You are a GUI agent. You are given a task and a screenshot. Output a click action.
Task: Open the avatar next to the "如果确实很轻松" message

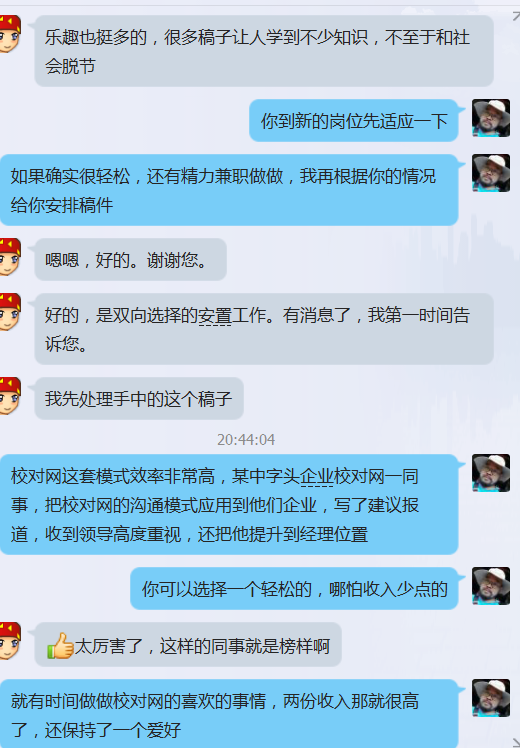tap(491, 173)
